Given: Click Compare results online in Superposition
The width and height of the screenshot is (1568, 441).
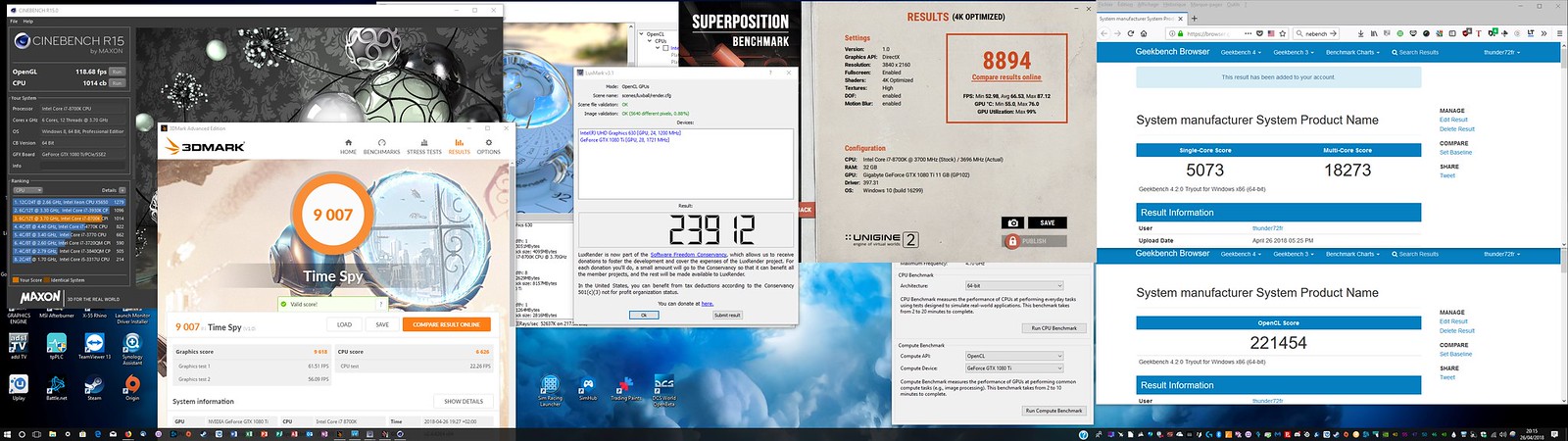Looking at the screenshot, I should tap(1006, 77).
